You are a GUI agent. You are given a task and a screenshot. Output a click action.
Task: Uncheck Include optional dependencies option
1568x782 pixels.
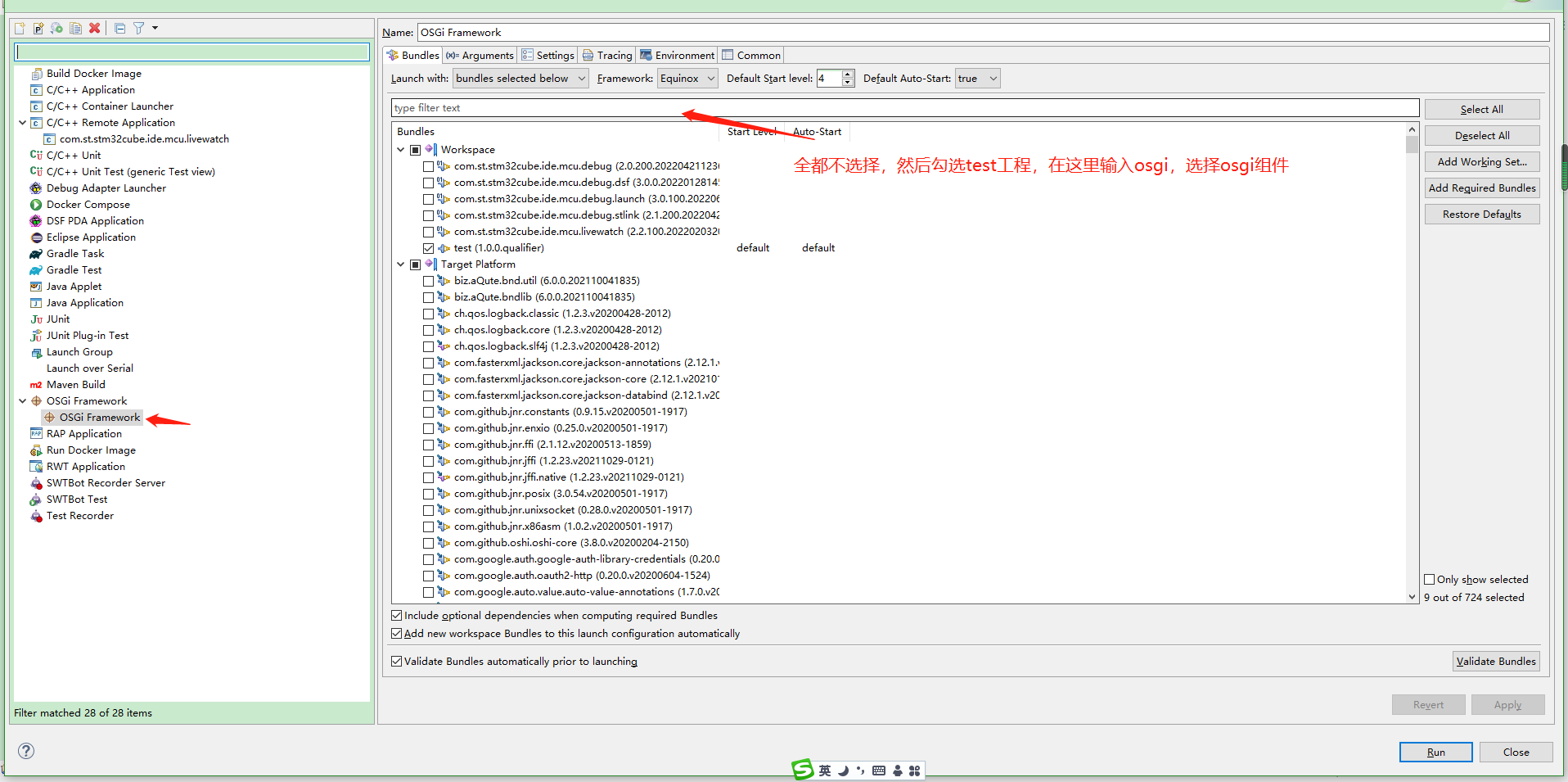pos(396,614)
